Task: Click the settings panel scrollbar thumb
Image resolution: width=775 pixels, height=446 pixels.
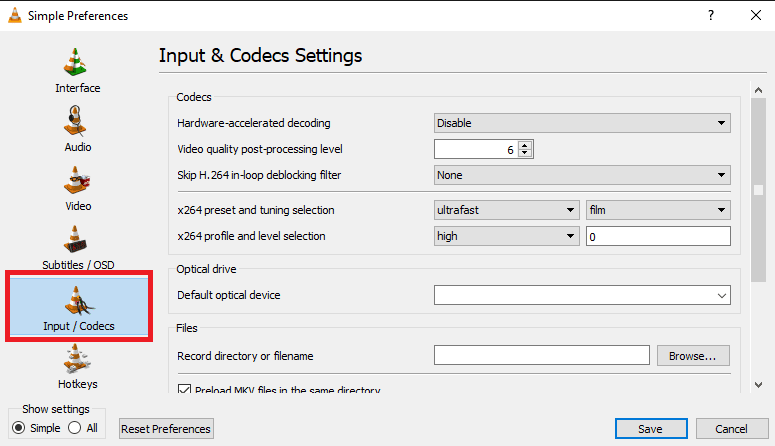Action: (x=758, y=190)
